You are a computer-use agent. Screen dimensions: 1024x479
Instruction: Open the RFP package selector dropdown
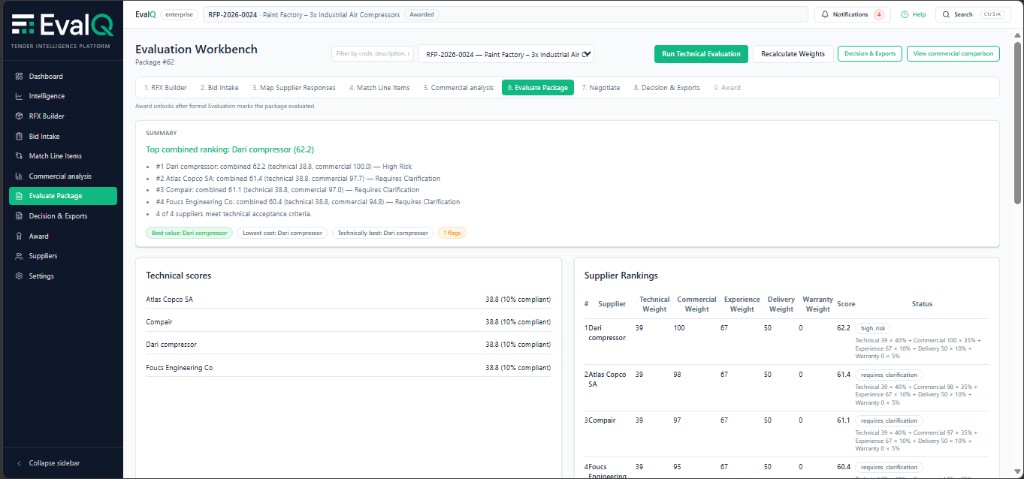[x=506, y=54]
